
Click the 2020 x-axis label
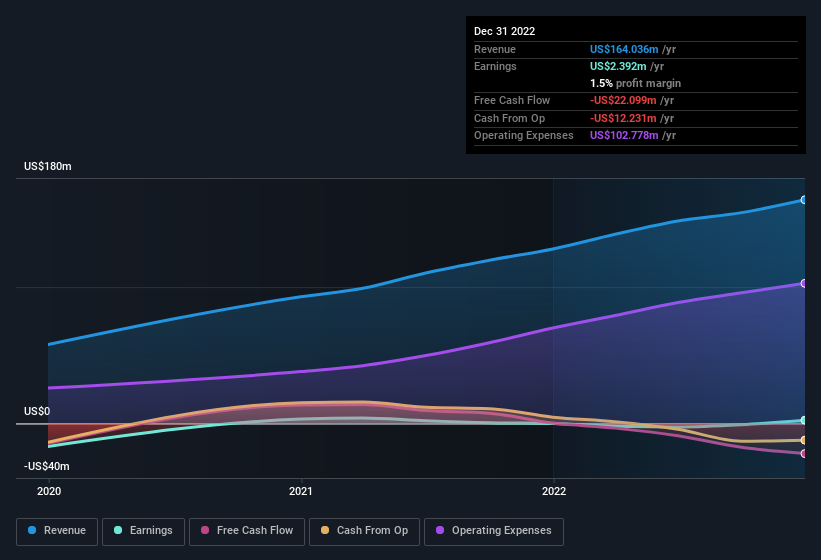click(x=49, y=491)
